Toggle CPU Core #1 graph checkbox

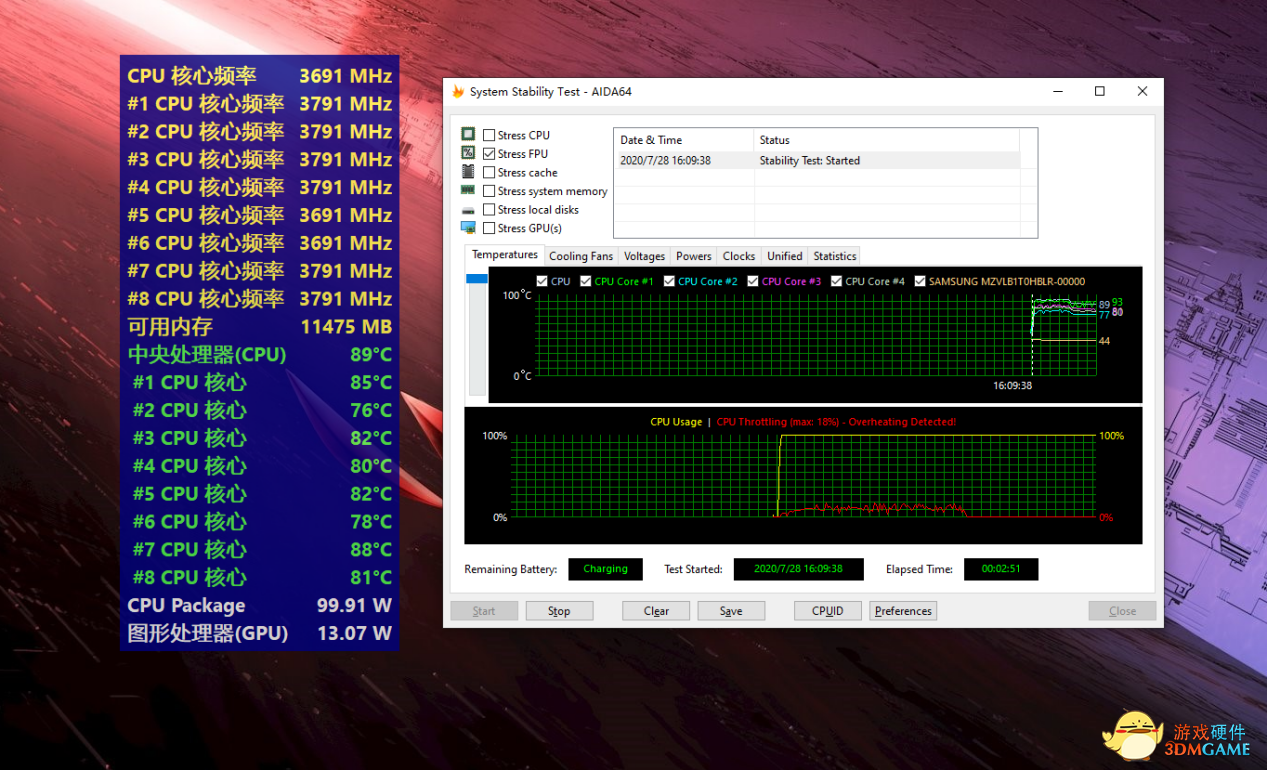[x=586, y=282]
